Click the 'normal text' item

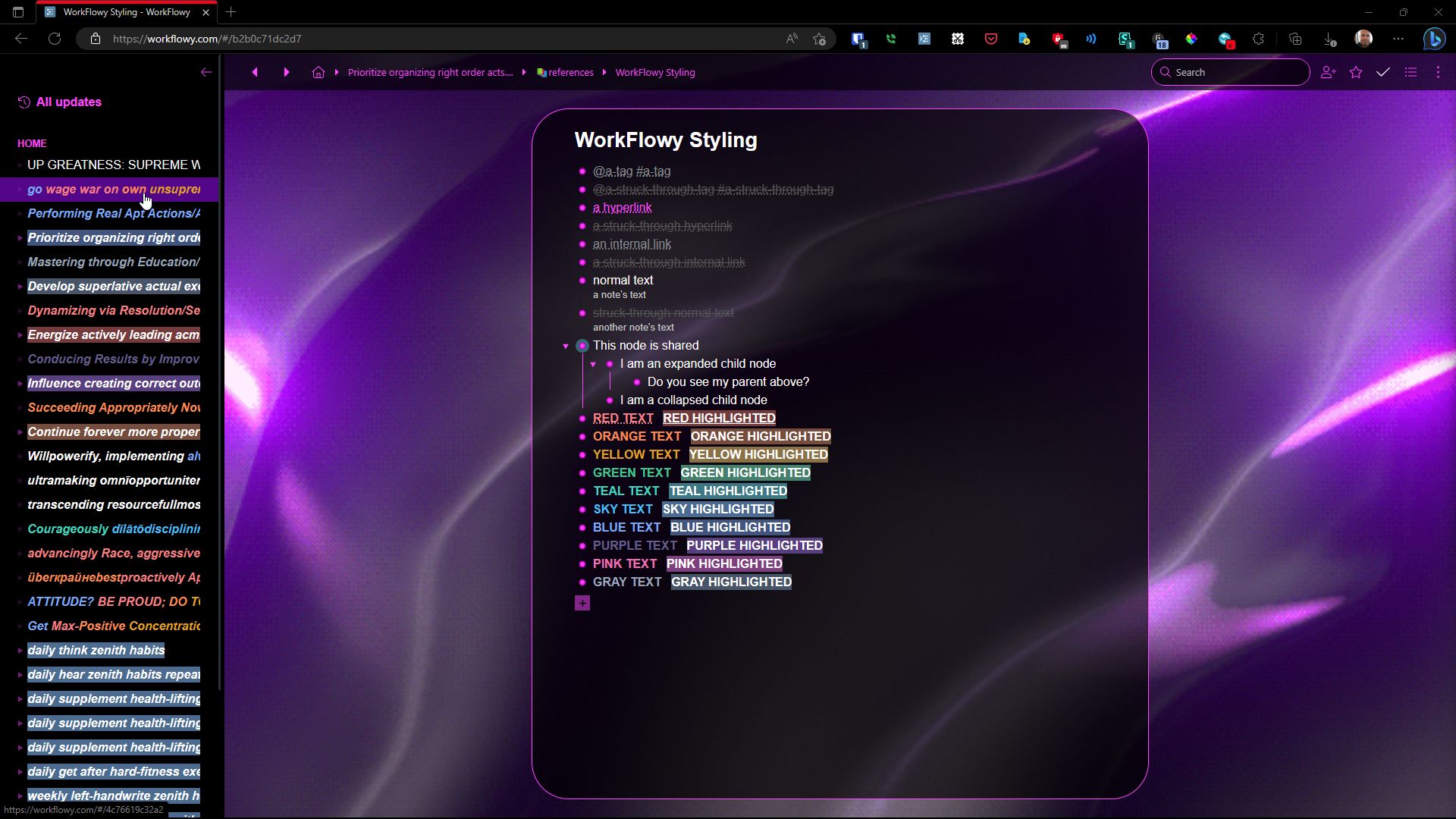tap(623, 280)
